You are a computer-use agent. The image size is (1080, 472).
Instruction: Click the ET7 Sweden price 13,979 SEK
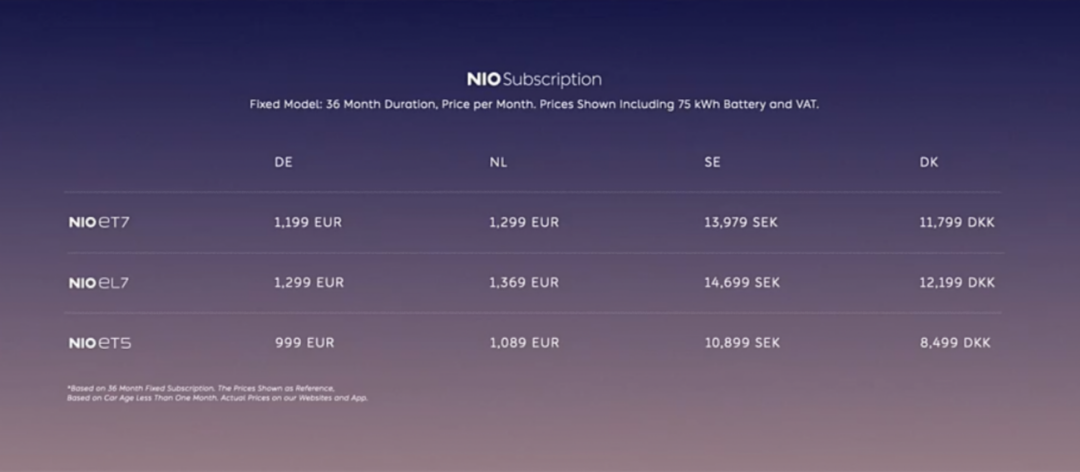point(742,223)
